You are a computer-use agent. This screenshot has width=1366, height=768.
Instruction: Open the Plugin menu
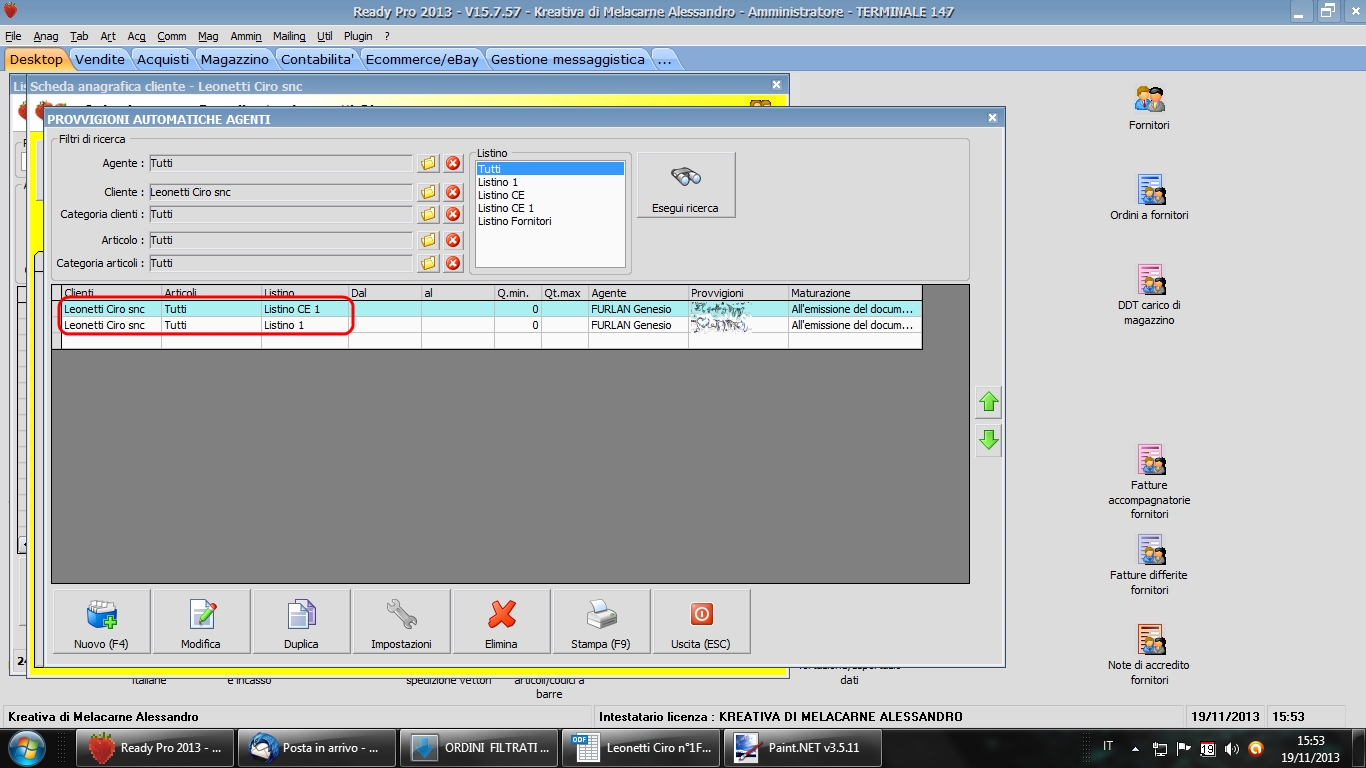(358, 36)
